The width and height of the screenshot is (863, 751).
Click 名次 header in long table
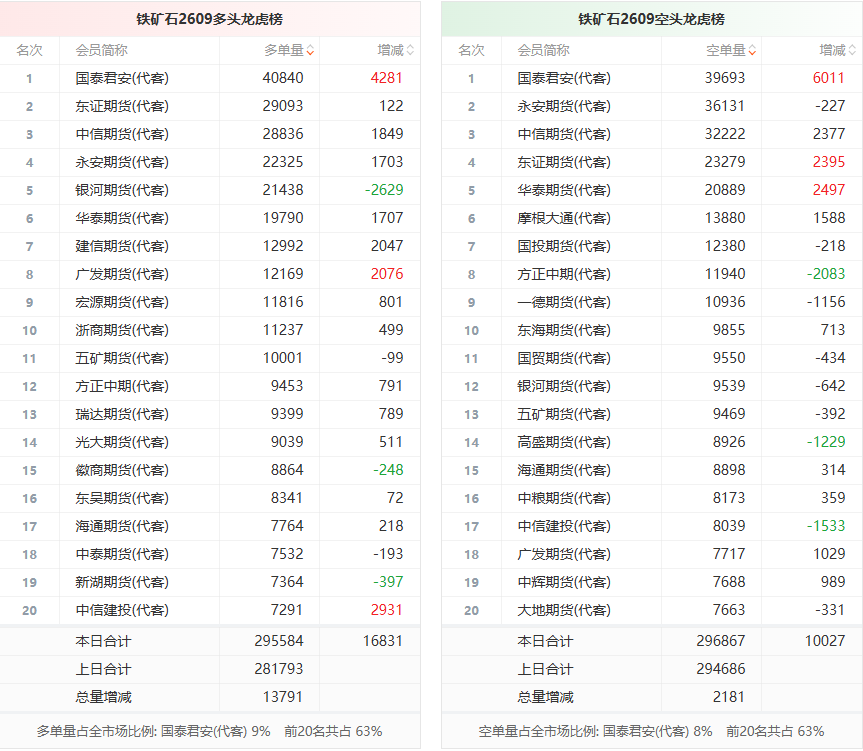[29, 51]
